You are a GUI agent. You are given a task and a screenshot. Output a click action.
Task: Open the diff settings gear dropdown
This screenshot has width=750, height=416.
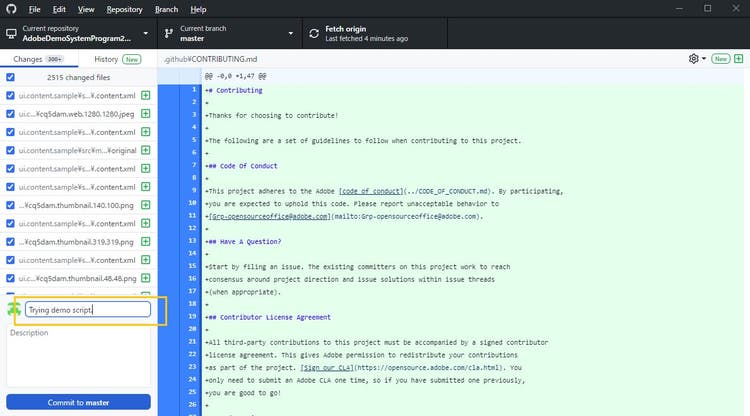pyautogui.click(x=697, y=59)
